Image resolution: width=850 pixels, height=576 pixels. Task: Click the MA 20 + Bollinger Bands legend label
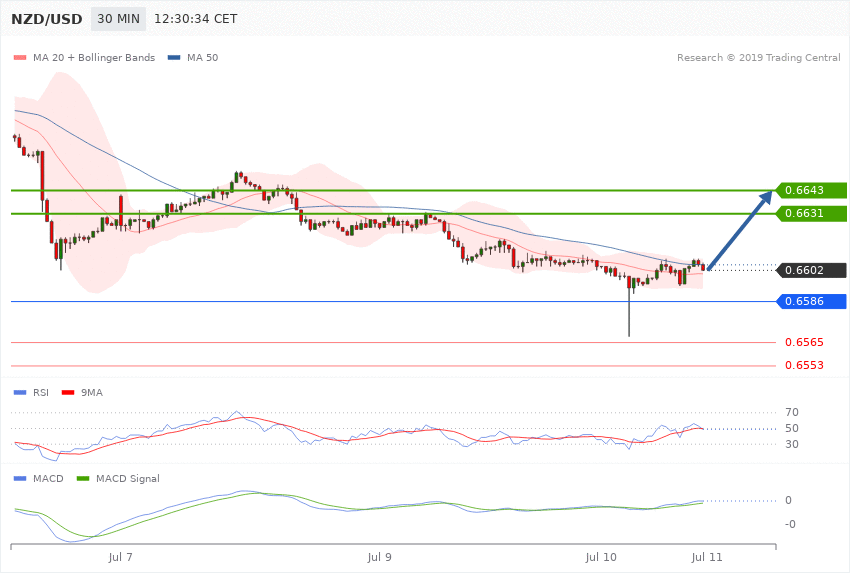click(x=94, y=57)
